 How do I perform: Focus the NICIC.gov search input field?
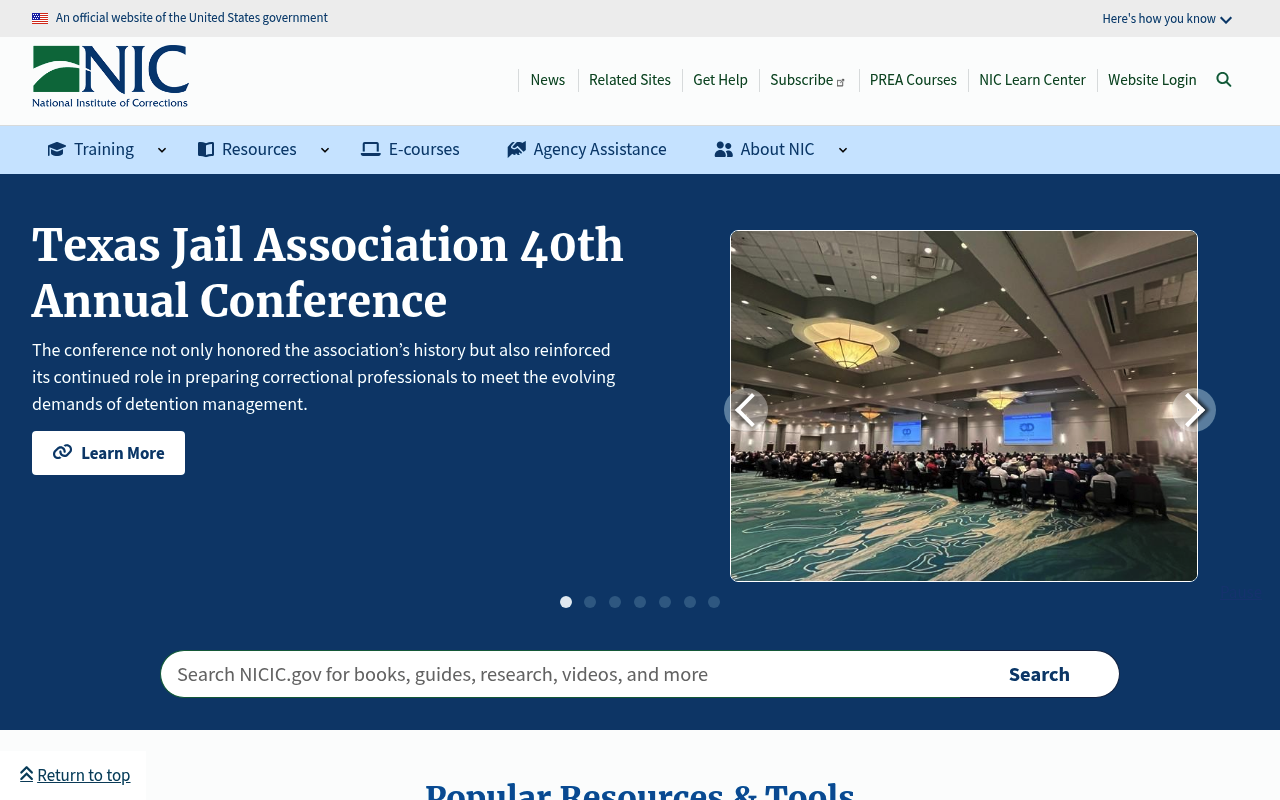[560, 674]
